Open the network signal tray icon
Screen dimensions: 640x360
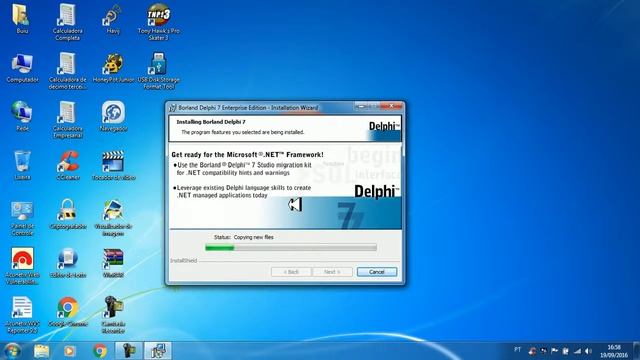pyautogui.click(x=577, y=351)
